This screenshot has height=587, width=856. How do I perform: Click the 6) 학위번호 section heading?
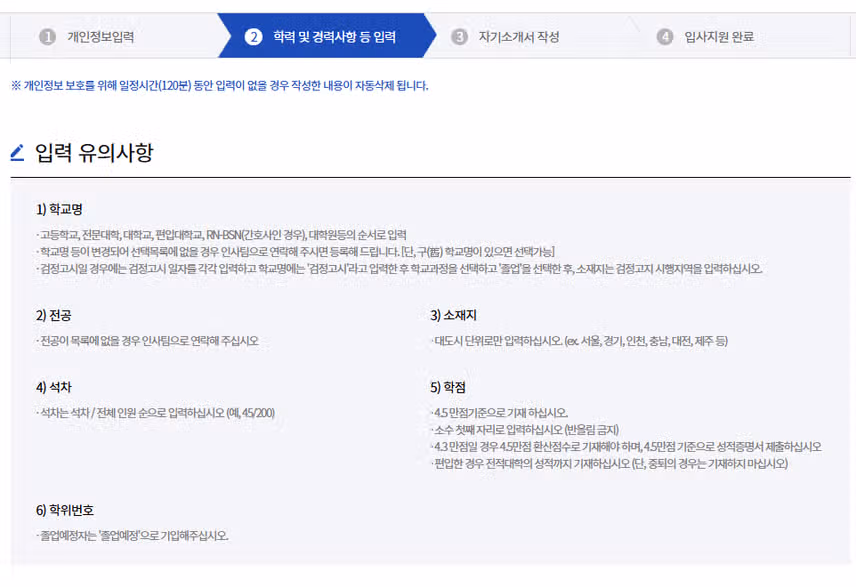65,510
